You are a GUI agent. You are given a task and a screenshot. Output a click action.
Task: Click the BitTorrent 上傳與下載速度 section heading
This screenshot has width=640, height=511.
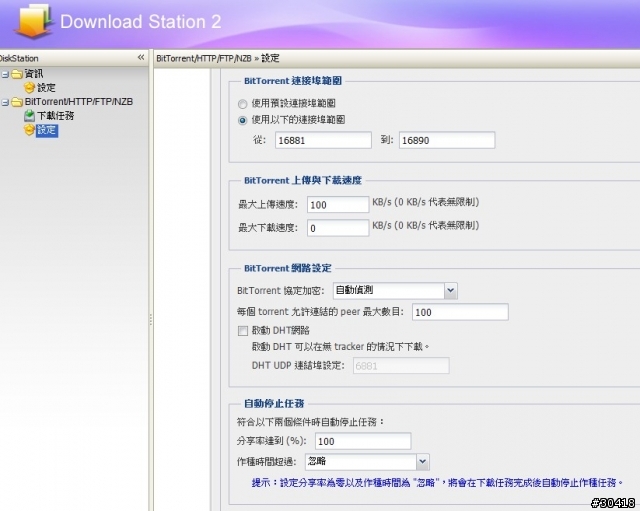tap(303, 180)
